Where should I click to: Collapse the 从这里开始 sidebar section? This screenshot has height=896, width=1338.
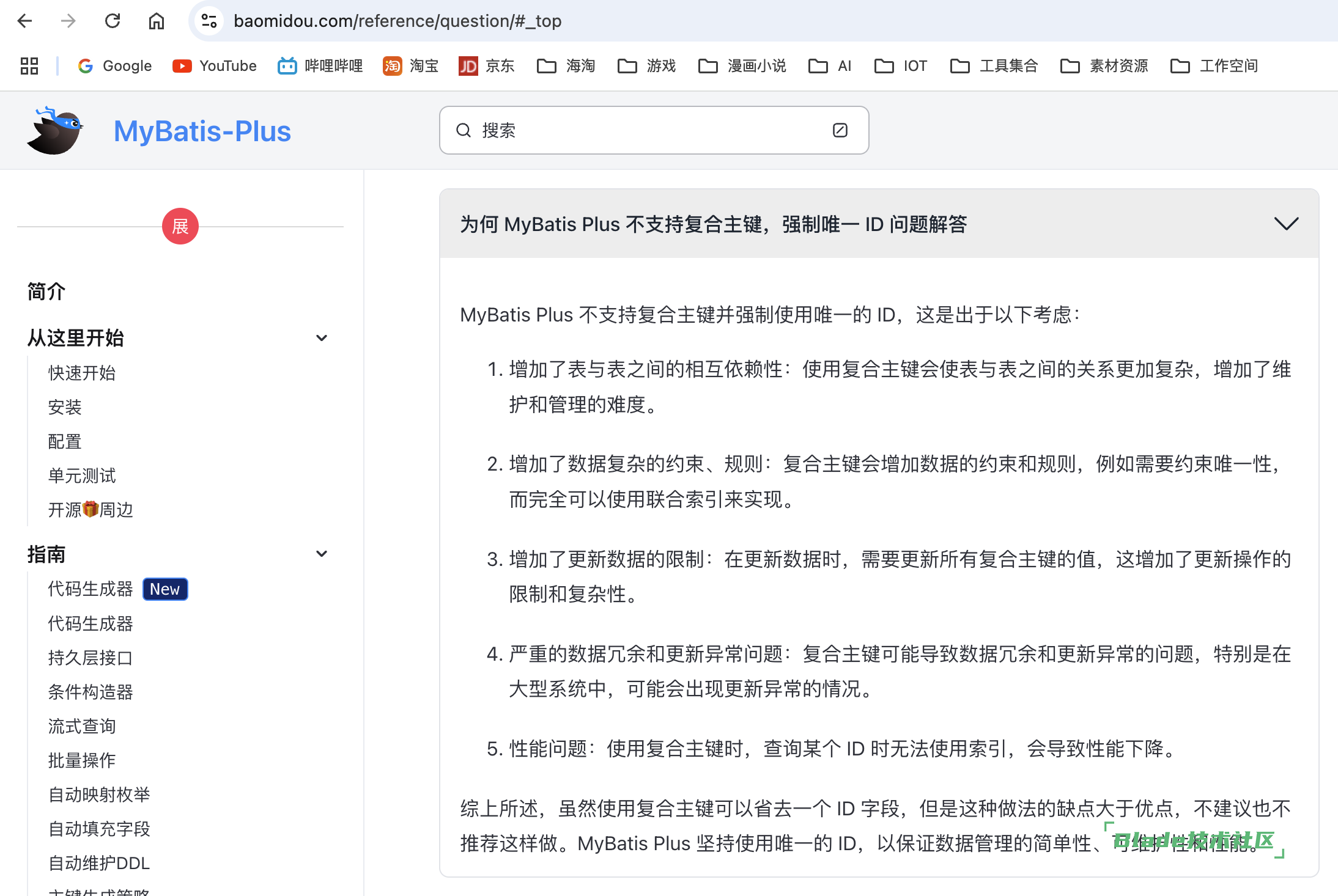pyautogui.click(x=322, y=338)
